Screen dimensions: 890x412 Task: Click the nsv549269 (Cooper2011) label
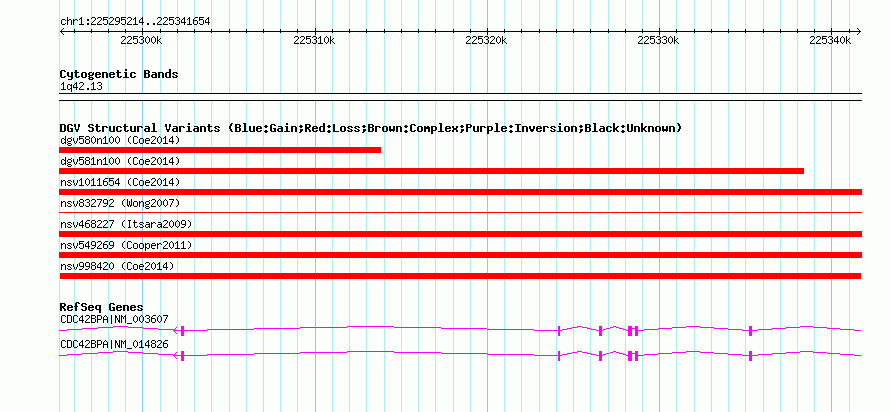126,245
